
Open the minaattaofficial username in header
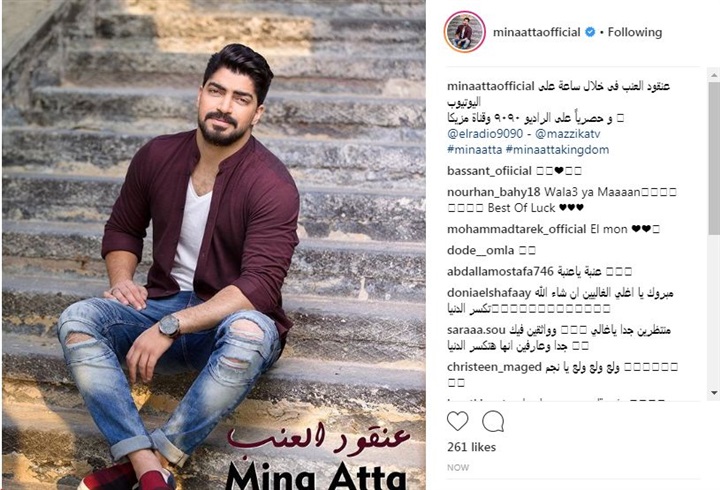pyautogui.click(x=536, y=32)
